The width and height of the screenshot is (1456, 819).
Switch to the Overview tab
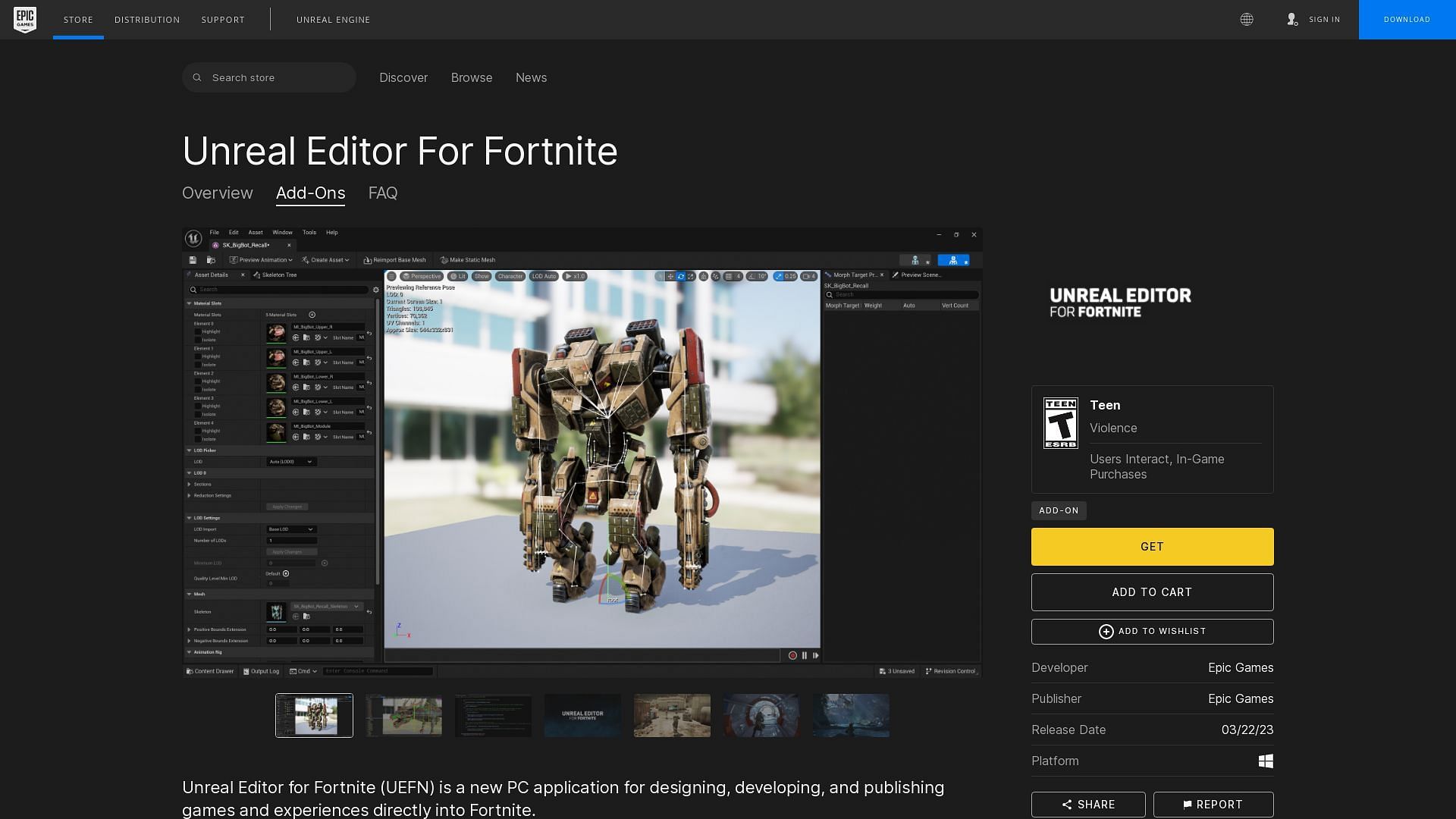(x=217, y=192)
